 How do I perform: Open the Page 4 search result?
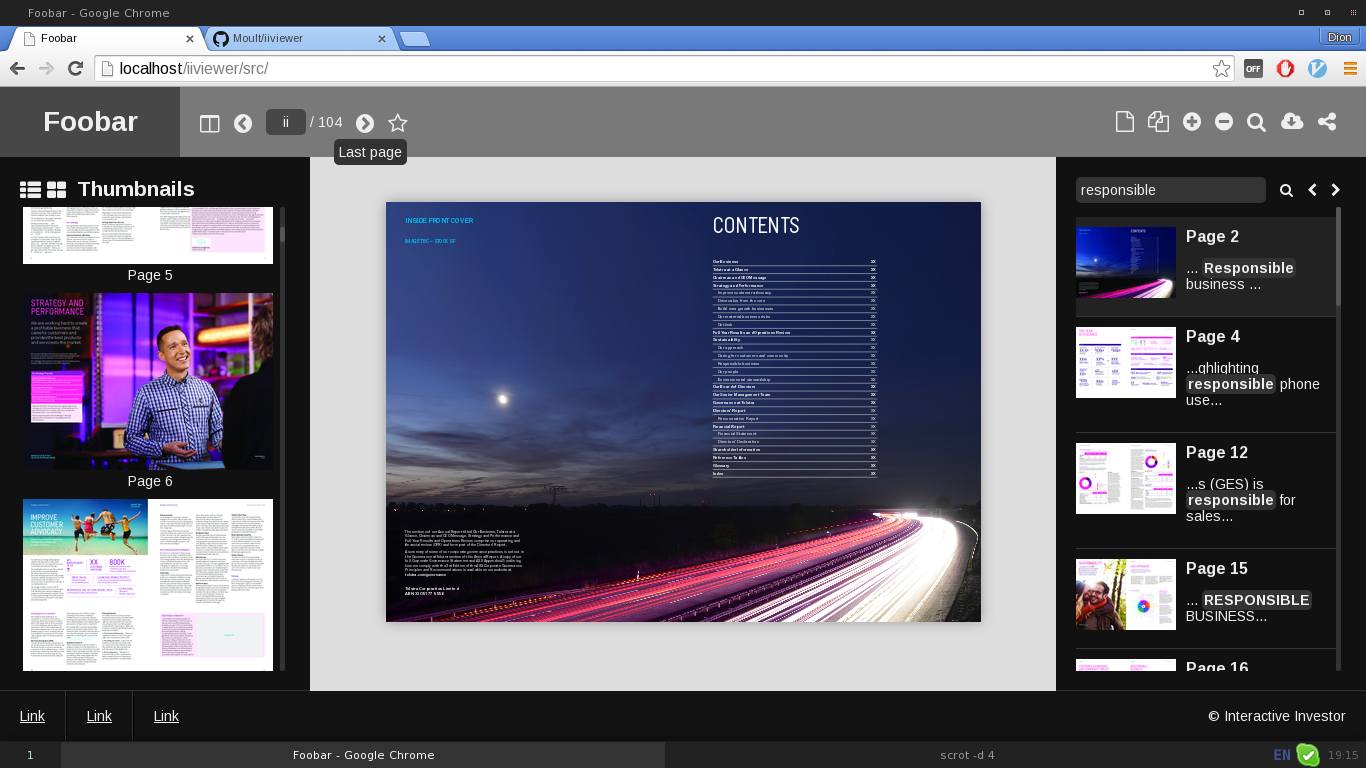1206,374
